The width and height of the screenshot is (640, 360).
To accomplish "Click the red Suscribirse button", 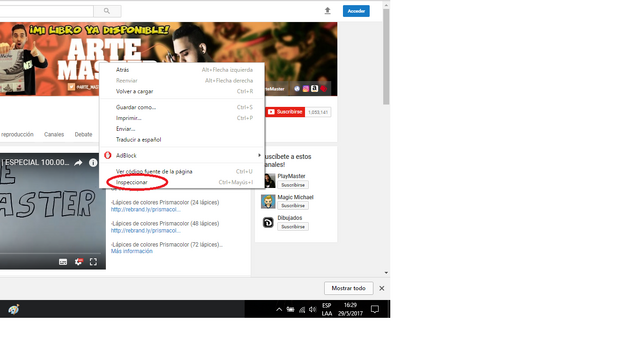I will pos(285,112).
